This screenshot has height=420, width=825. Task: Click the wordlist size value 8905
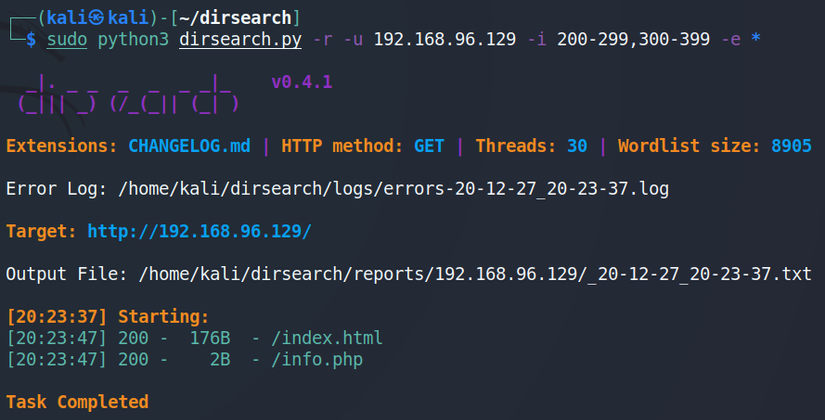click(x=791, y=146)
